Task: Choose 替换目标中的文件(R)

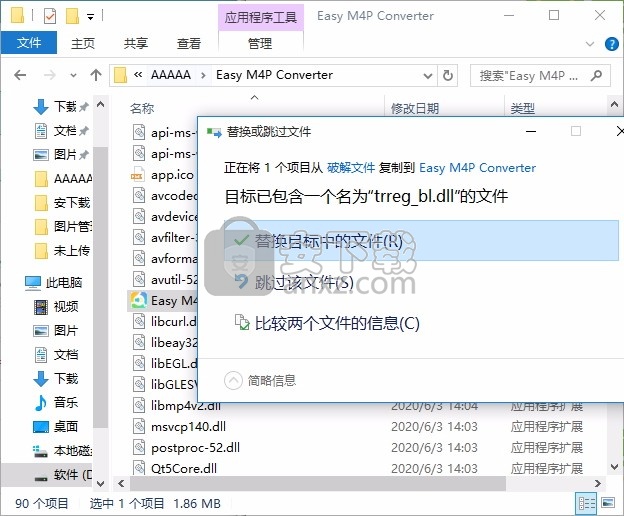Action: tap(421, 241)
